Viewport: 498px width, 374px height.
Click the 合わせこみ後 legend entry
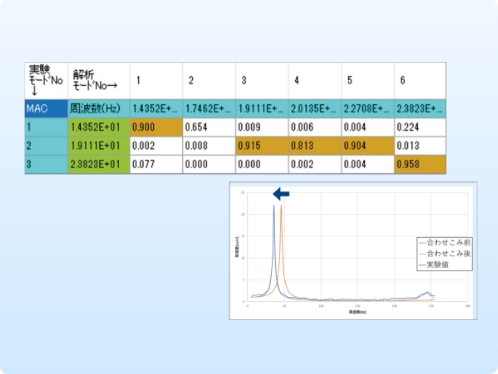point(445,253)
